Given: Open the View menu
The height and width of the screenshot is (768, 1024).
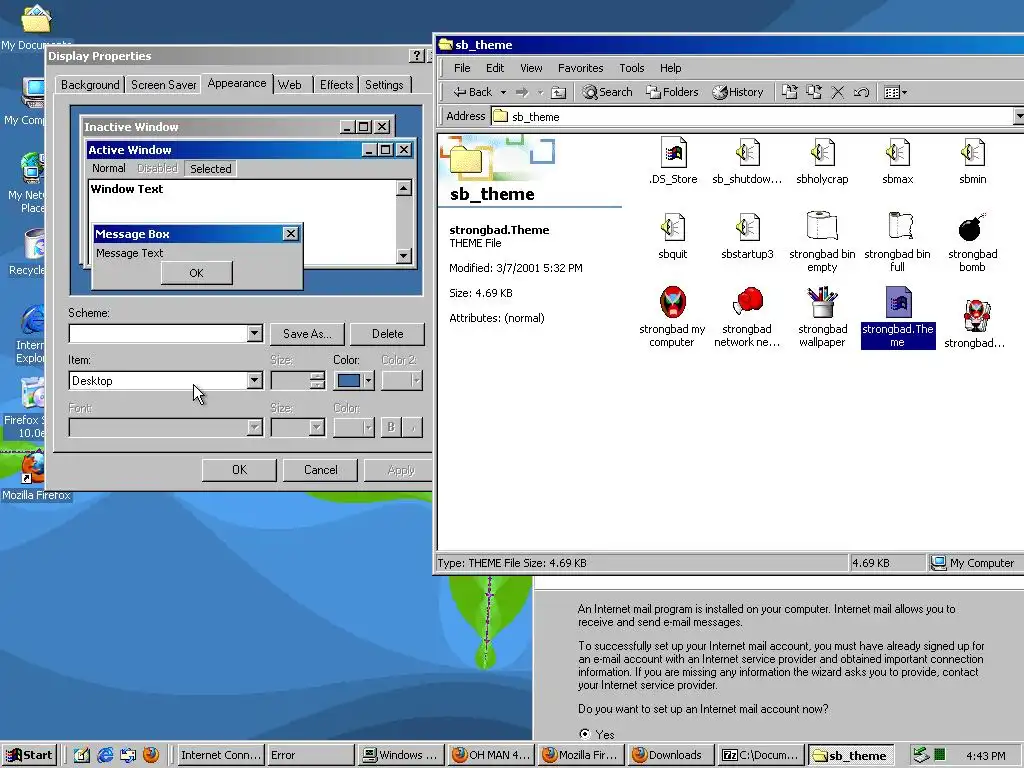Looking at the screenshot, I should tap(531, 68).
